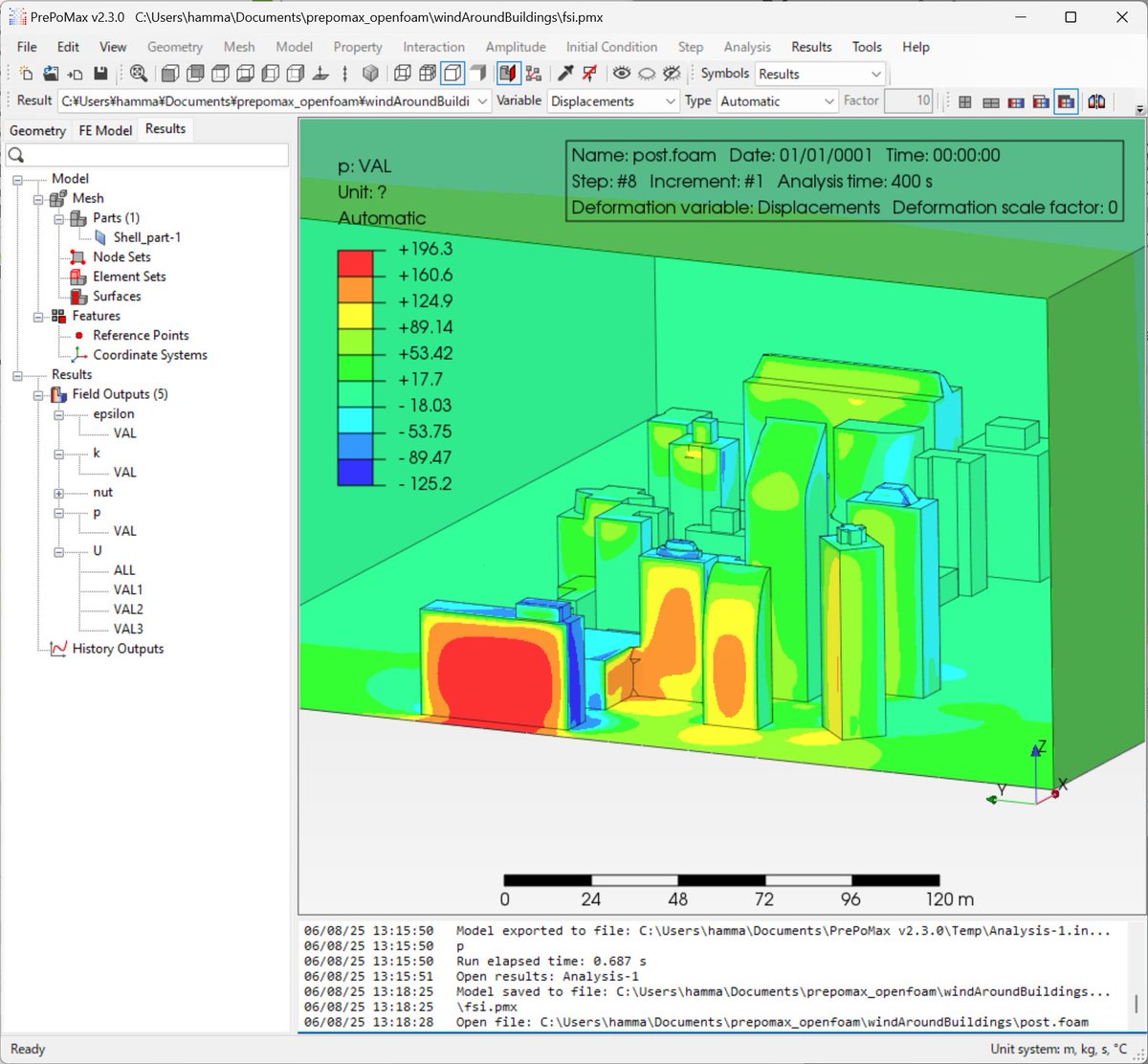
Task: Switch to wireframe element edges display icon
Action: [x=403, y=74]
